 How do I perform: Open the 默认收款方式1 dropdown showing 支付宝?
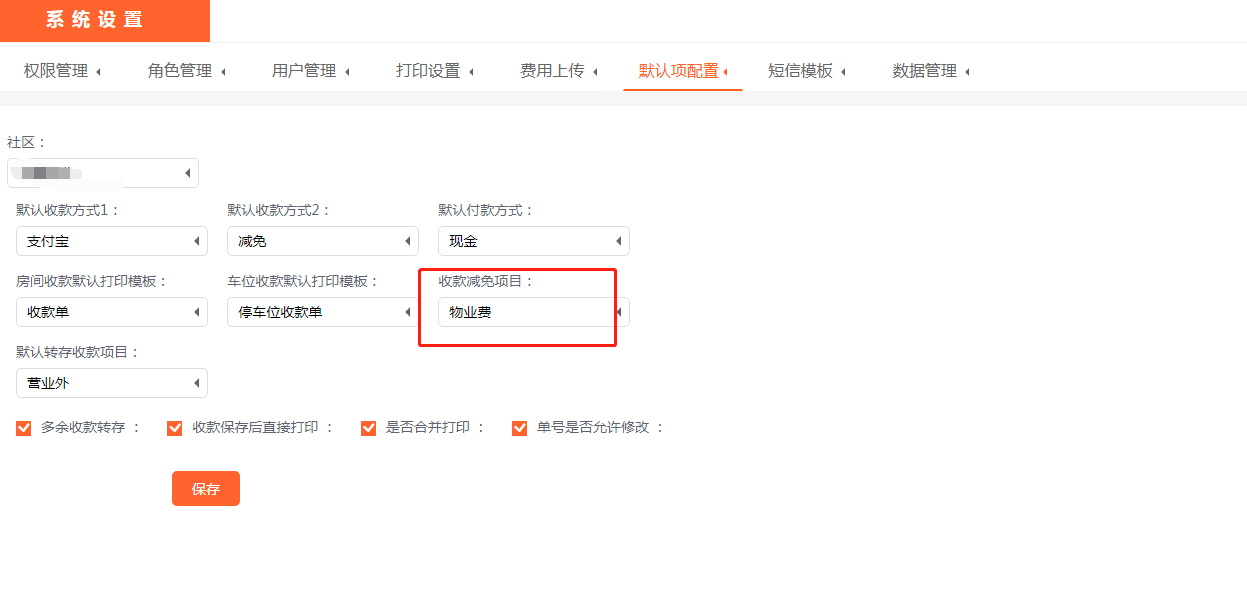point(112,241)
